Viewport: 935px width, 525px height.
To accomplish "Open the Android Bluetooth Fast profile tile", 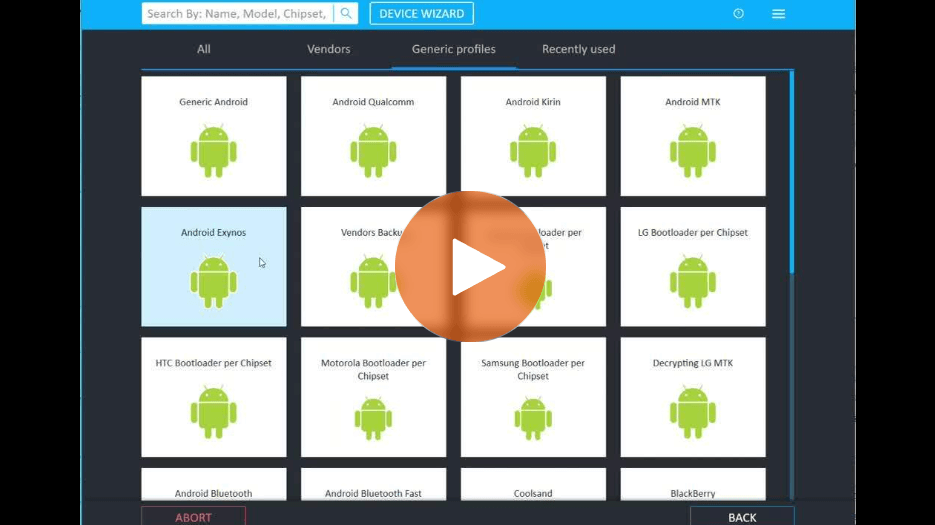I will pyautogui.click(x=373, y=484).
